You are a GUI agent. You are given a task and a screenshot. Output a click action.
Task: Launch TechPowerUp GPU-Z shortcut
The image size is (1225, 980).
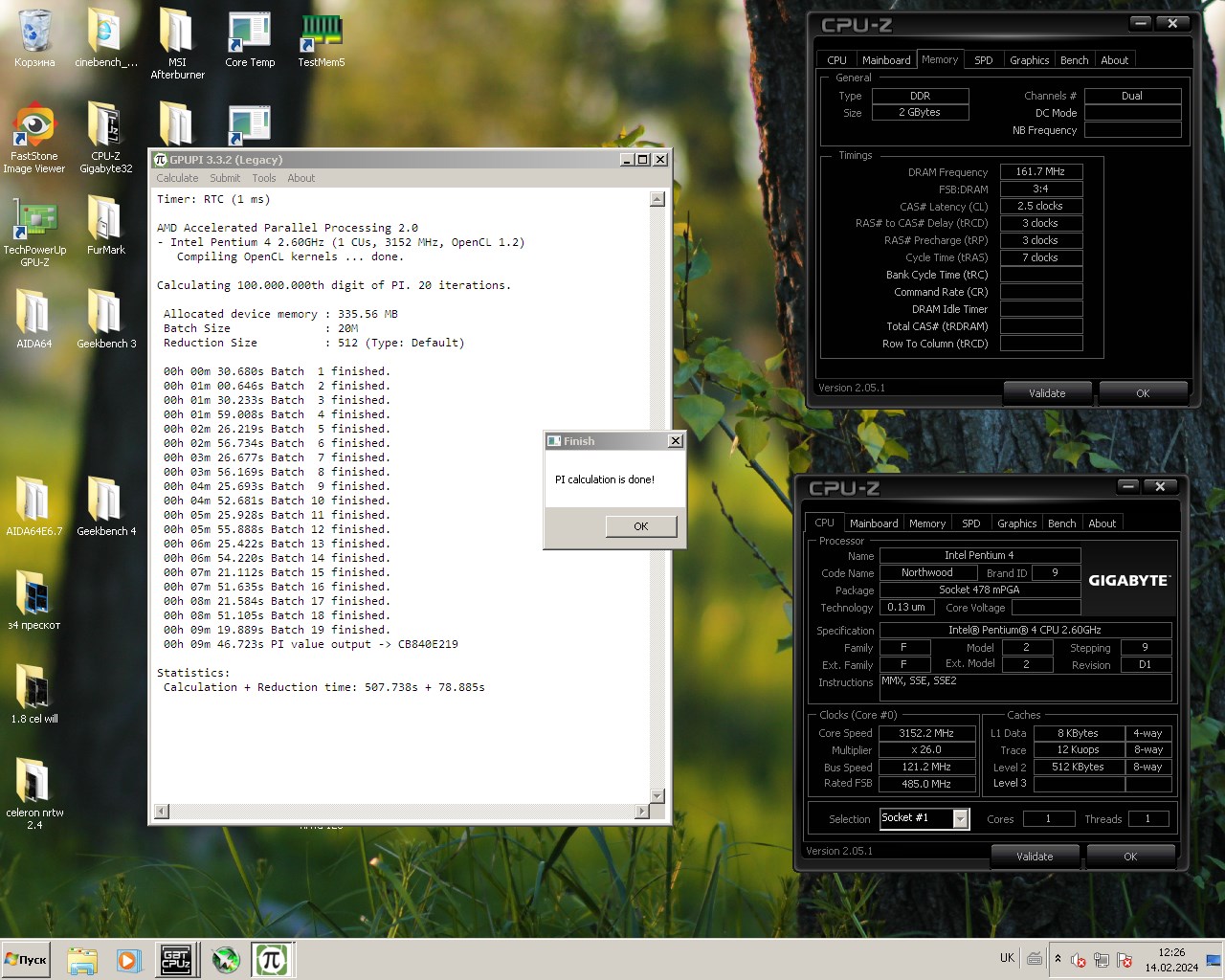click(x=34, y=232)
